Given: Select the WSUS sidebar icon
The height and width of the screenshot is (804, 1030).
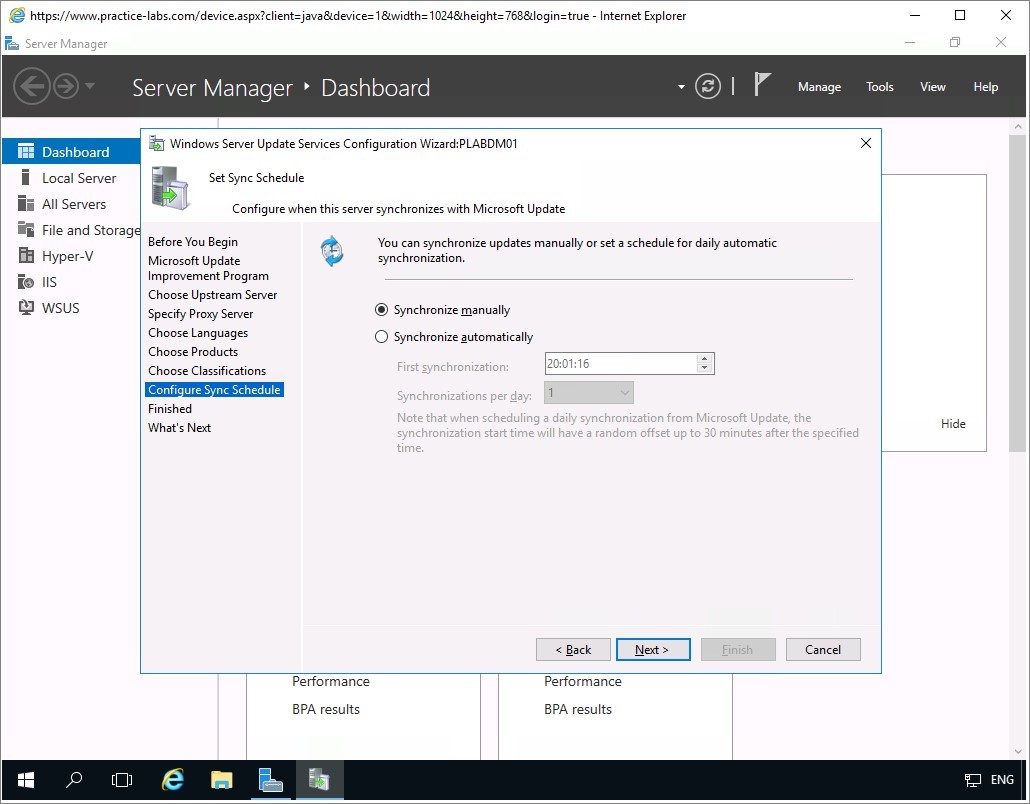Looking at the screenshot, I should [x=26, y=308].
